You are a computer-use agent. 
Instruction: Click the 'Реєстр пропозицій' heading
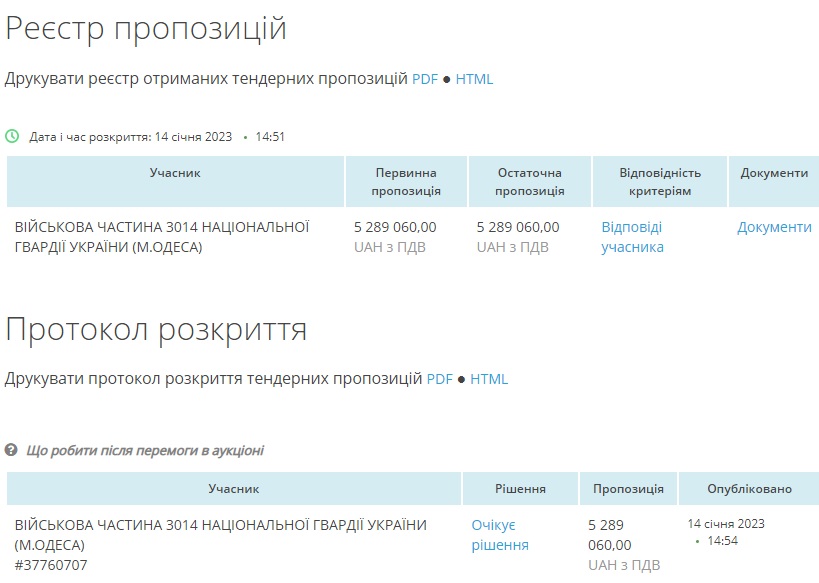pyautogui.click(x=146, y=28)
